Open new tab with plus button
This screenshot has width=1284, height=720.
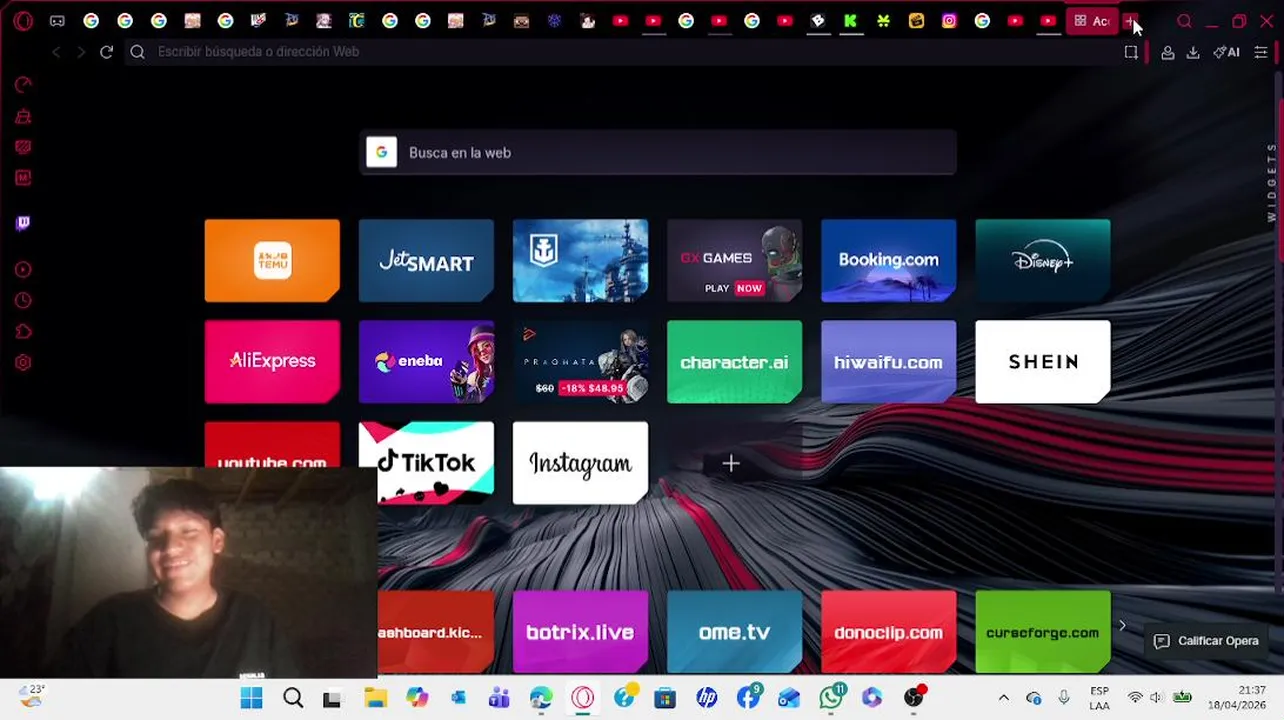[1129, 21]
